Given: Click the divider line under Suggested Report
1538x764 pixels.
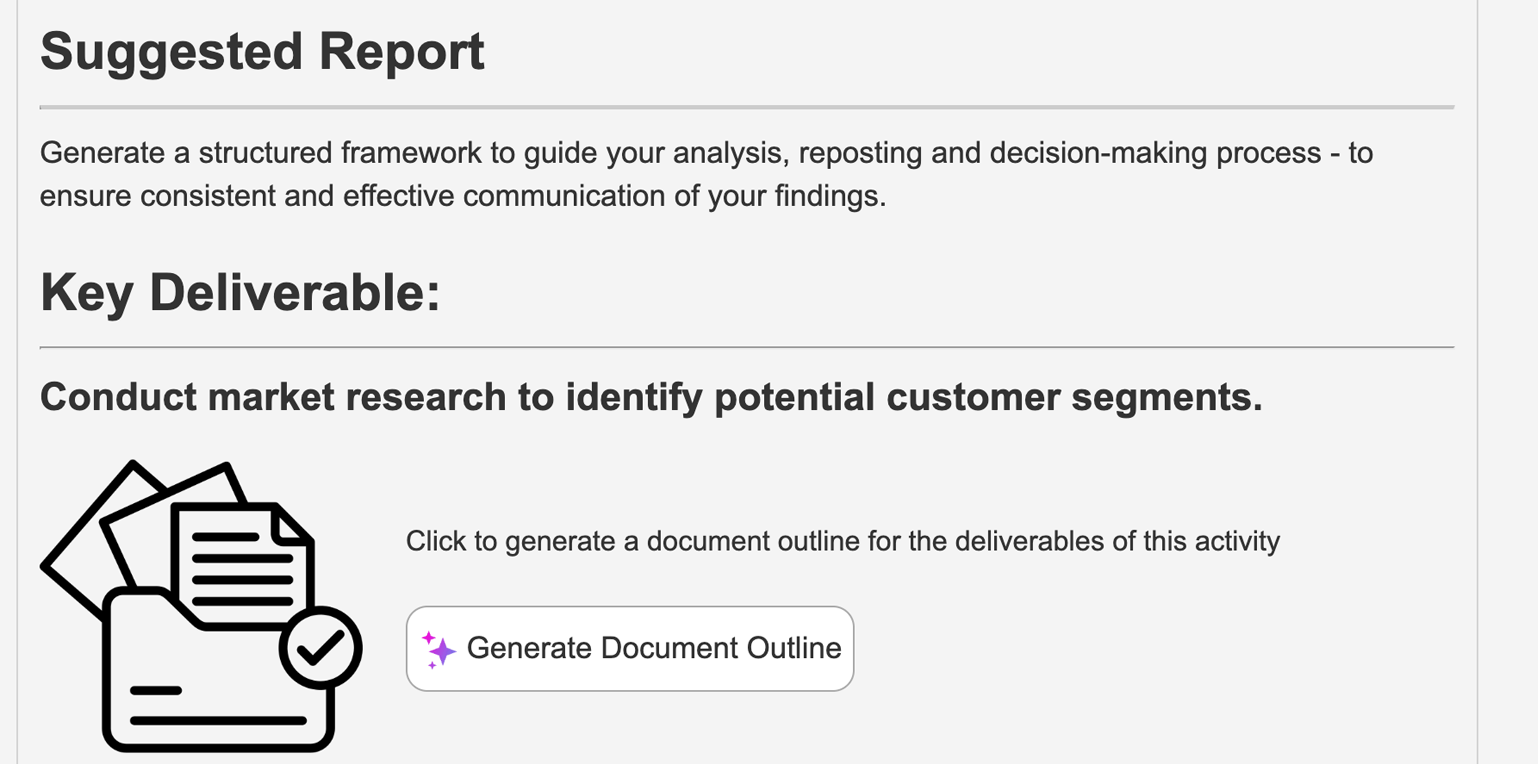Looking at the screenshot, I should point(746,106).
